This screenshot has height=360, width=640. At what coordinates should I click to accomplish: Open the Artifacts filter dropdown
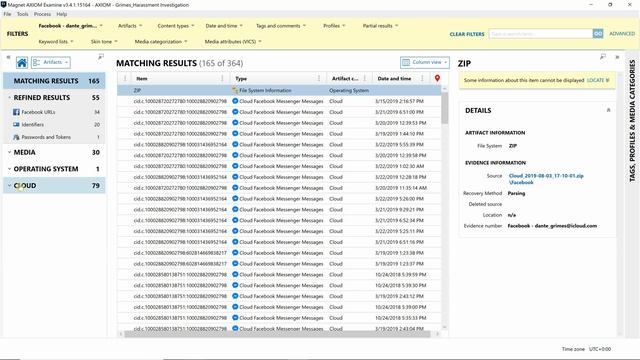(130, 26)
